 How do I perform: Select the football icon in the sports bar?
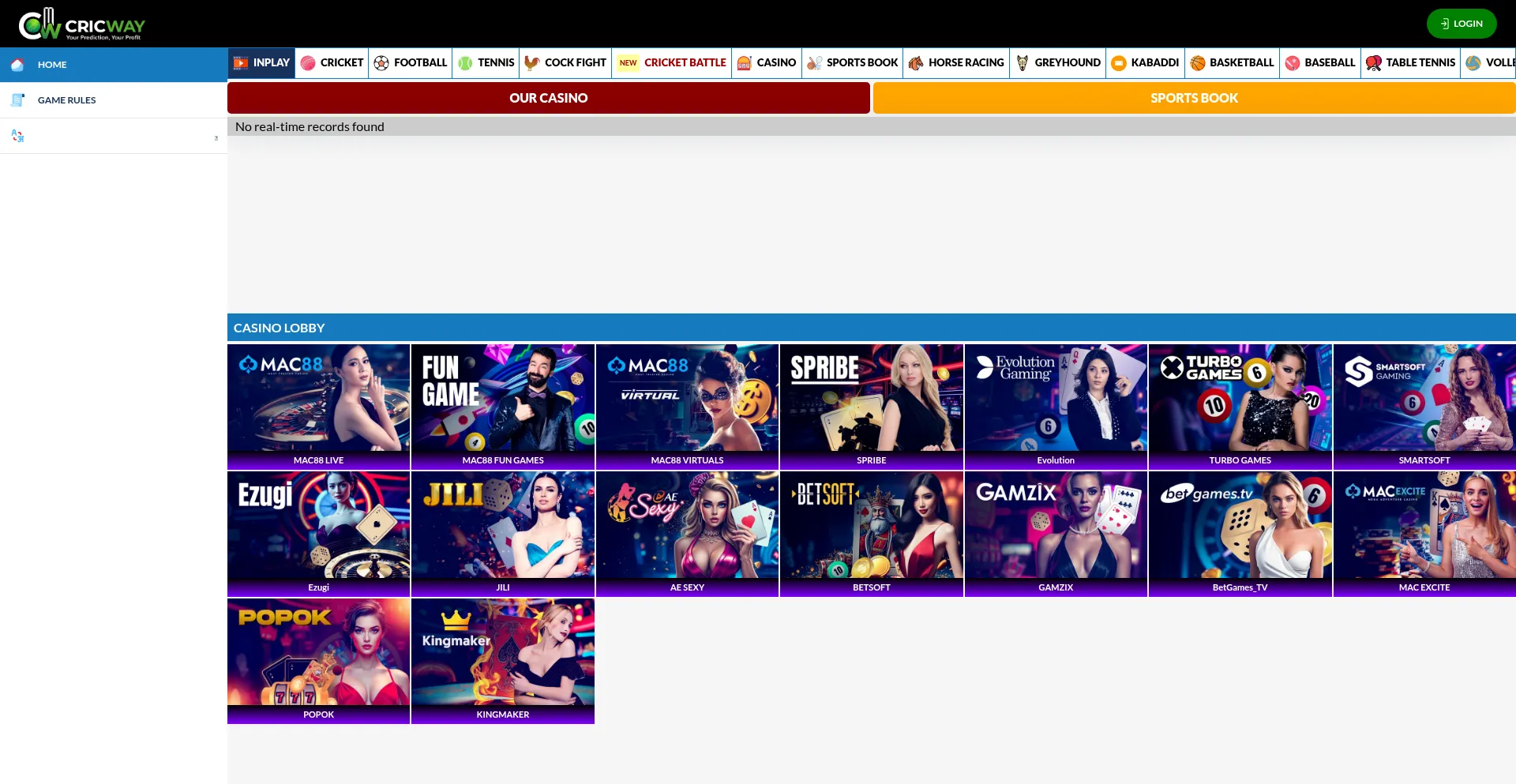click(x=381, y=63)
